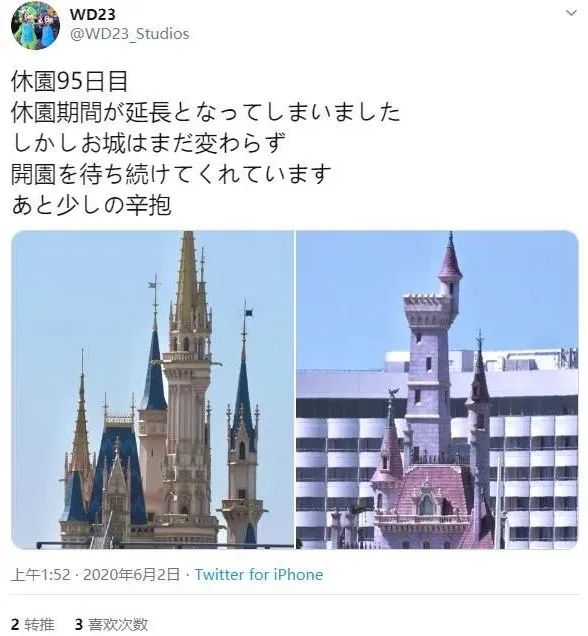Screen dimensions: 588x636
Task: Click the retweet count number 2
Action: pos(15,624)
